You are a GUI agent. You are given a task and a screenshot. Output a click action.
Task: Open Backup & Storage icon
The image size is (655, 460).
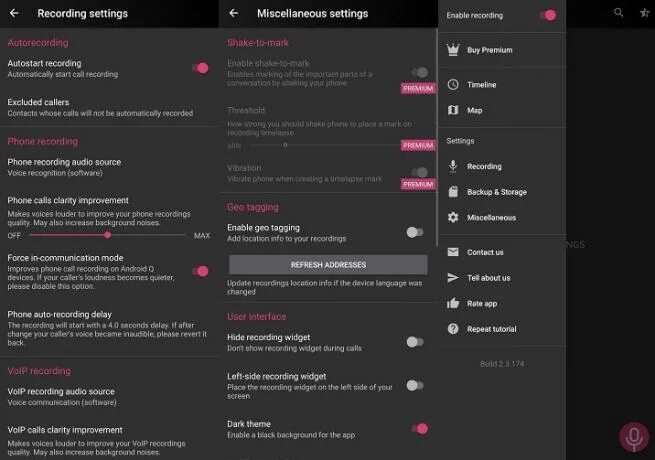[453, 192]
